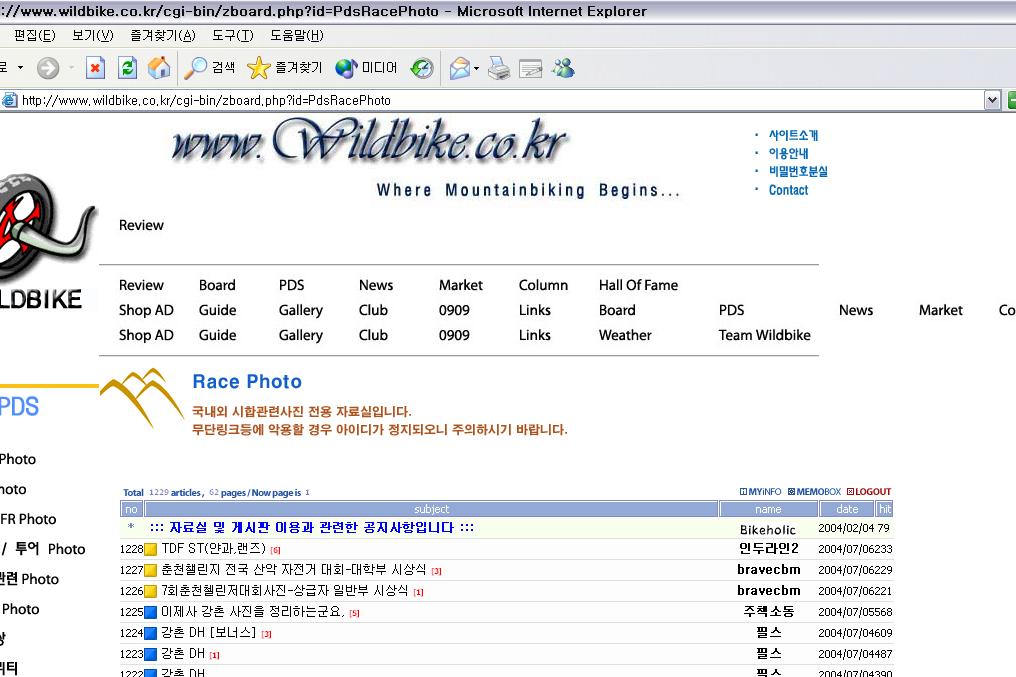Open the 즐겨찾기 favorites toolbar button
The image size is (1016, 677).
(284, 68)
